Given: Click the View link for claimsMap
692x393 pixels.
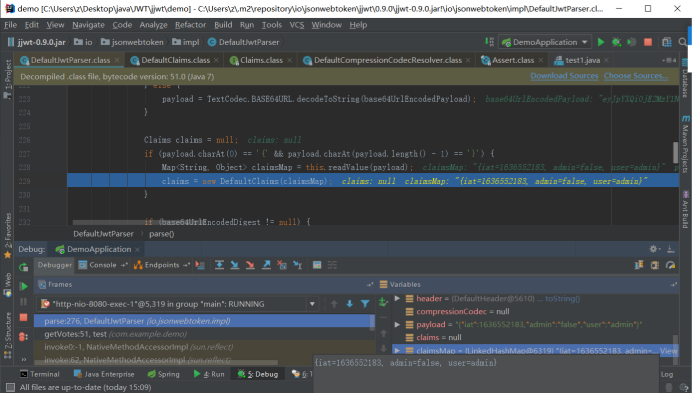Looking at the screenshot, I should 668,351.
